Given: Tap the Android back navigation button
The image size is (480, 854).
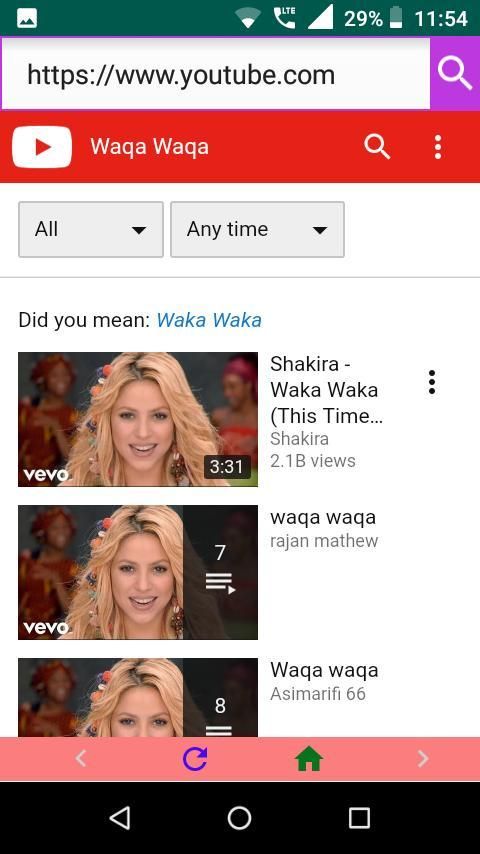Looking at the screenshot, I should (120, 818).
